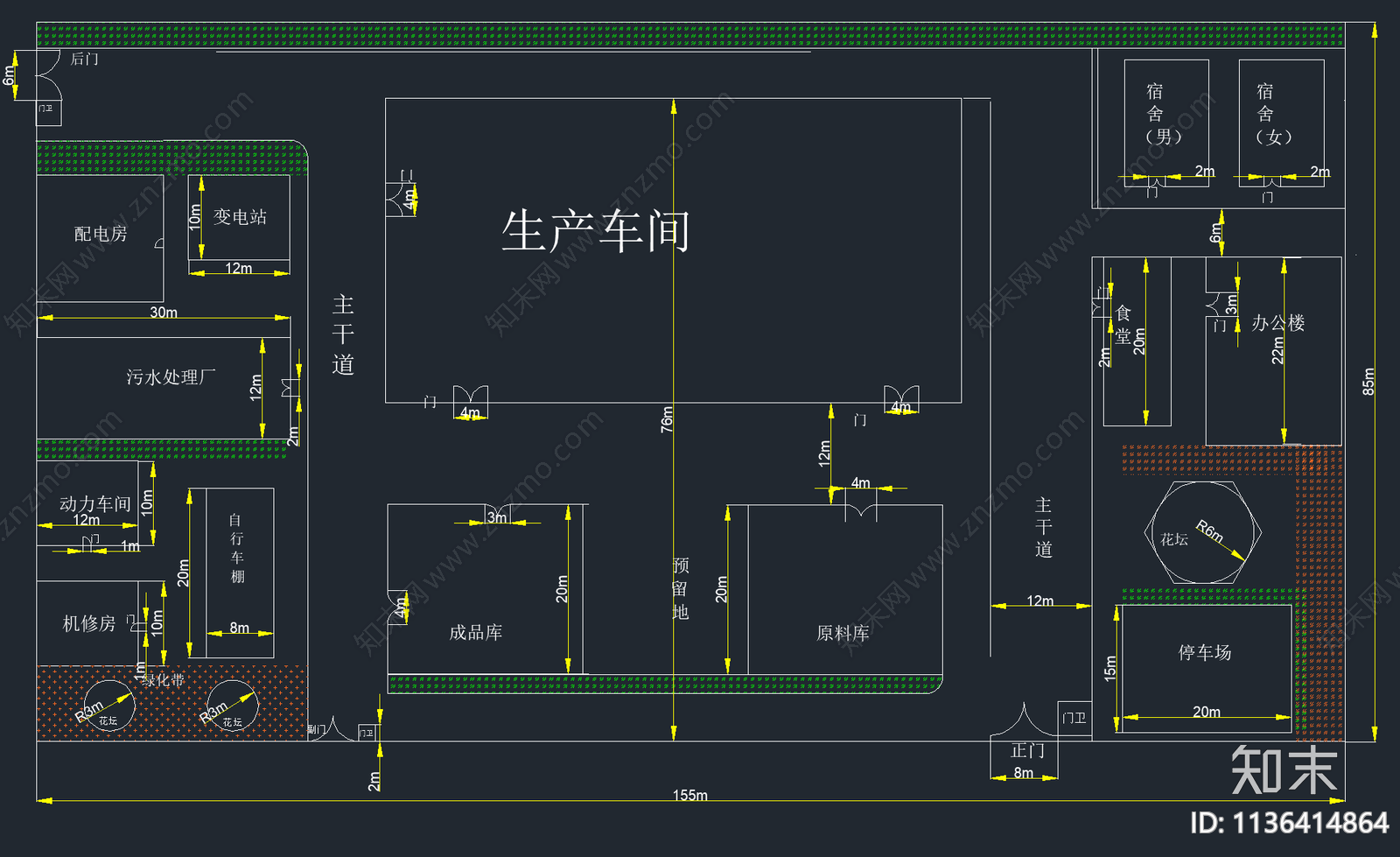Viewport: 1400px width, 857px height.
Task: Select the 机修房 label
Action: click(x=89, y=623)
